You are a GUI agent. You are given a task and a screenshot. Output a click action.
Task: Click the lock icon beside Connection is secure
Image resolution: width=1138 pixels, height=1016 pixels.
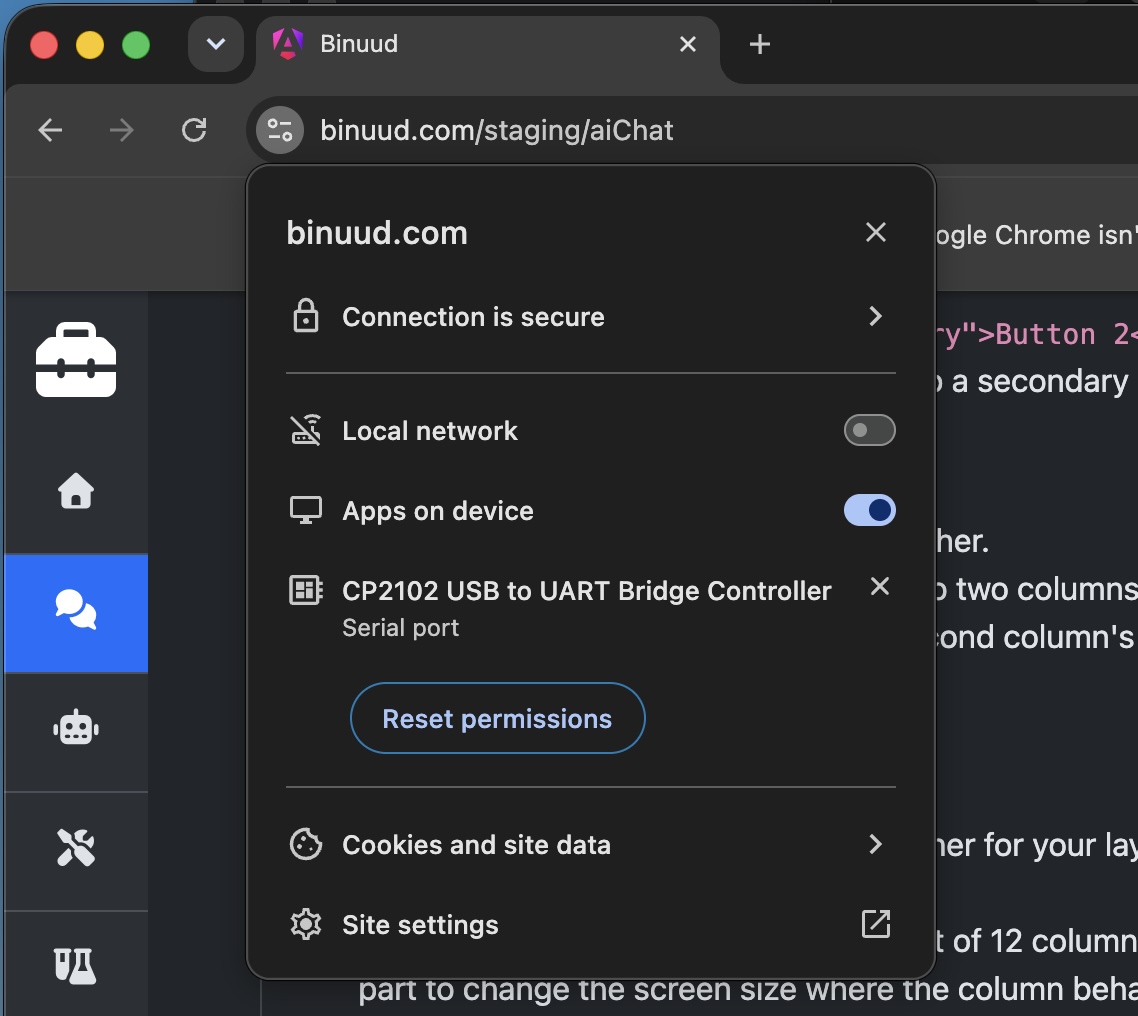306,316
